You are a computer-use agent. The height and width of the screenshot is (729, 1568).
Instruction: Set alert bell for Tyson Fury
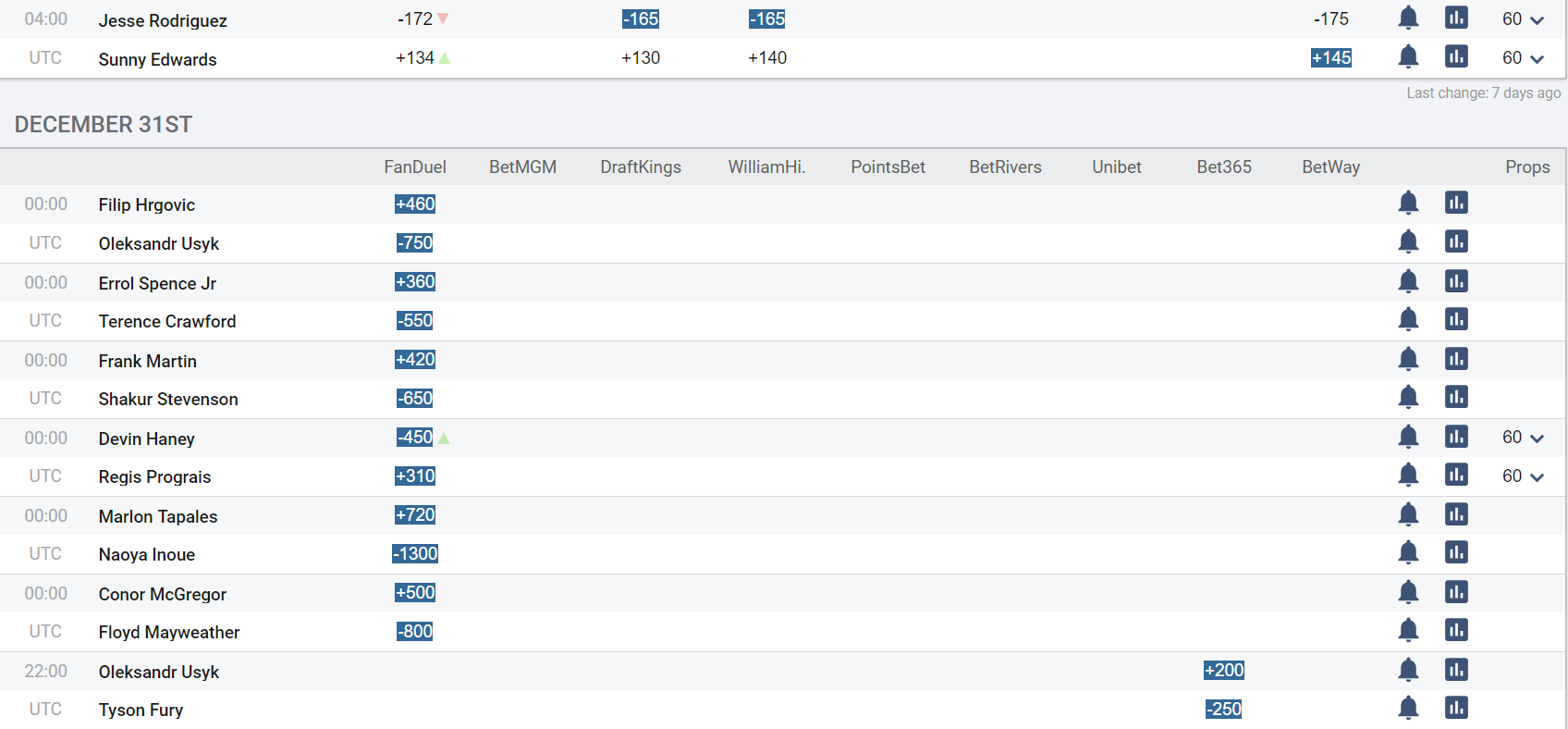[x=1408, y=708]
